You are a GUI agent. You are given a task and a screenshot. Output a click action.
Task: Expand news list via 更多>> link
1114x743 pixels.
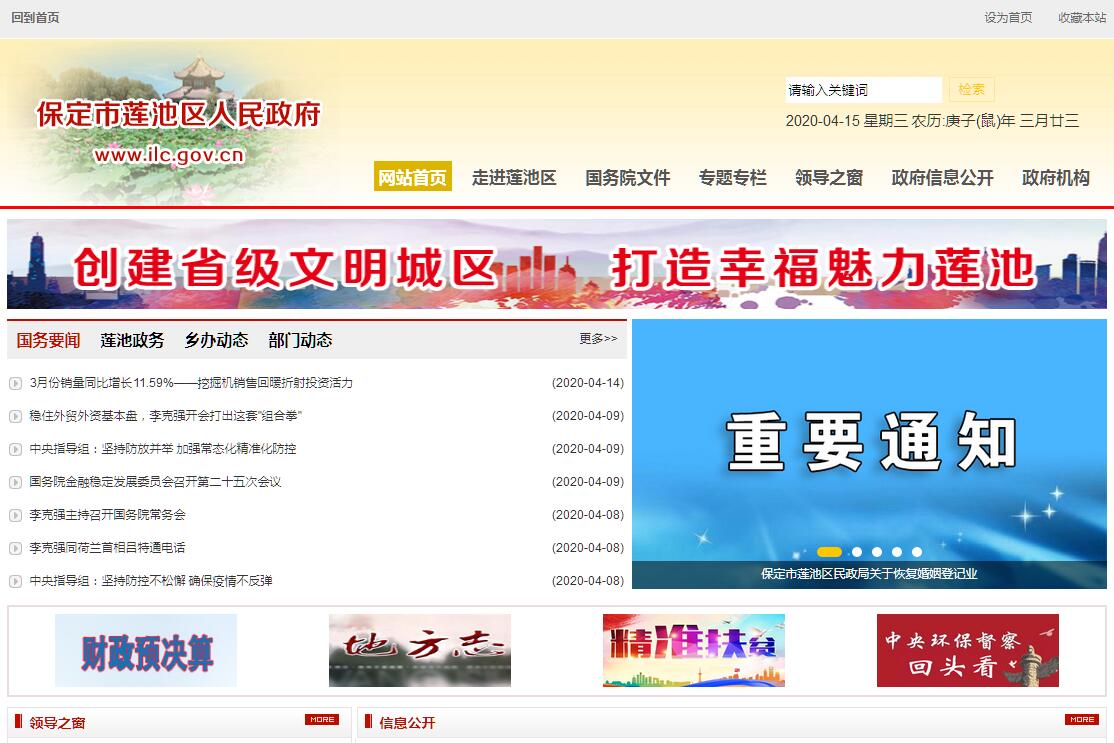[598, 339]
